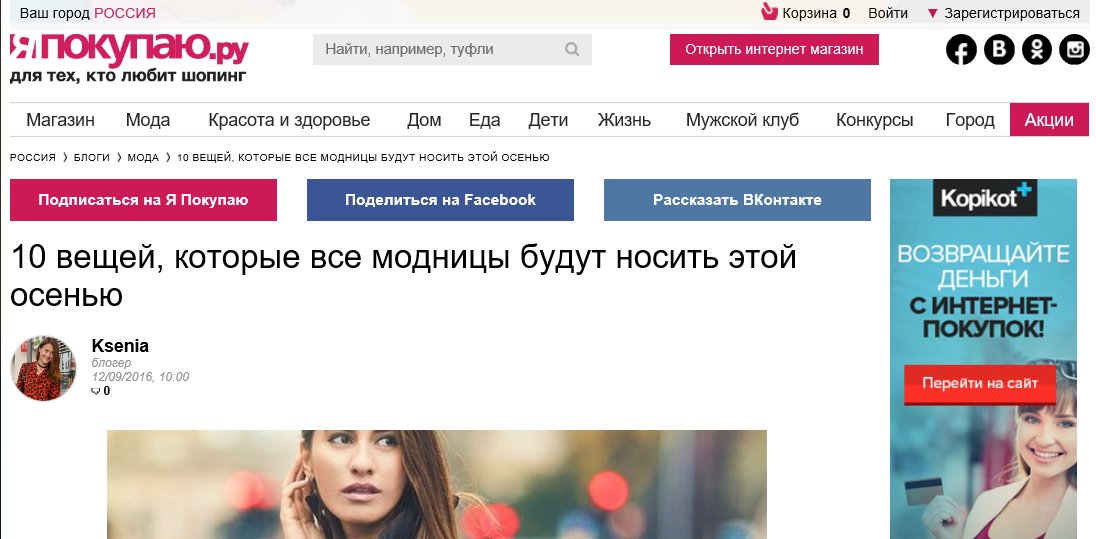The width and height of the screenshot is (1096, 539).
Task: Go to БЛОГИ breadcrumb
Action: pos(92,158)
